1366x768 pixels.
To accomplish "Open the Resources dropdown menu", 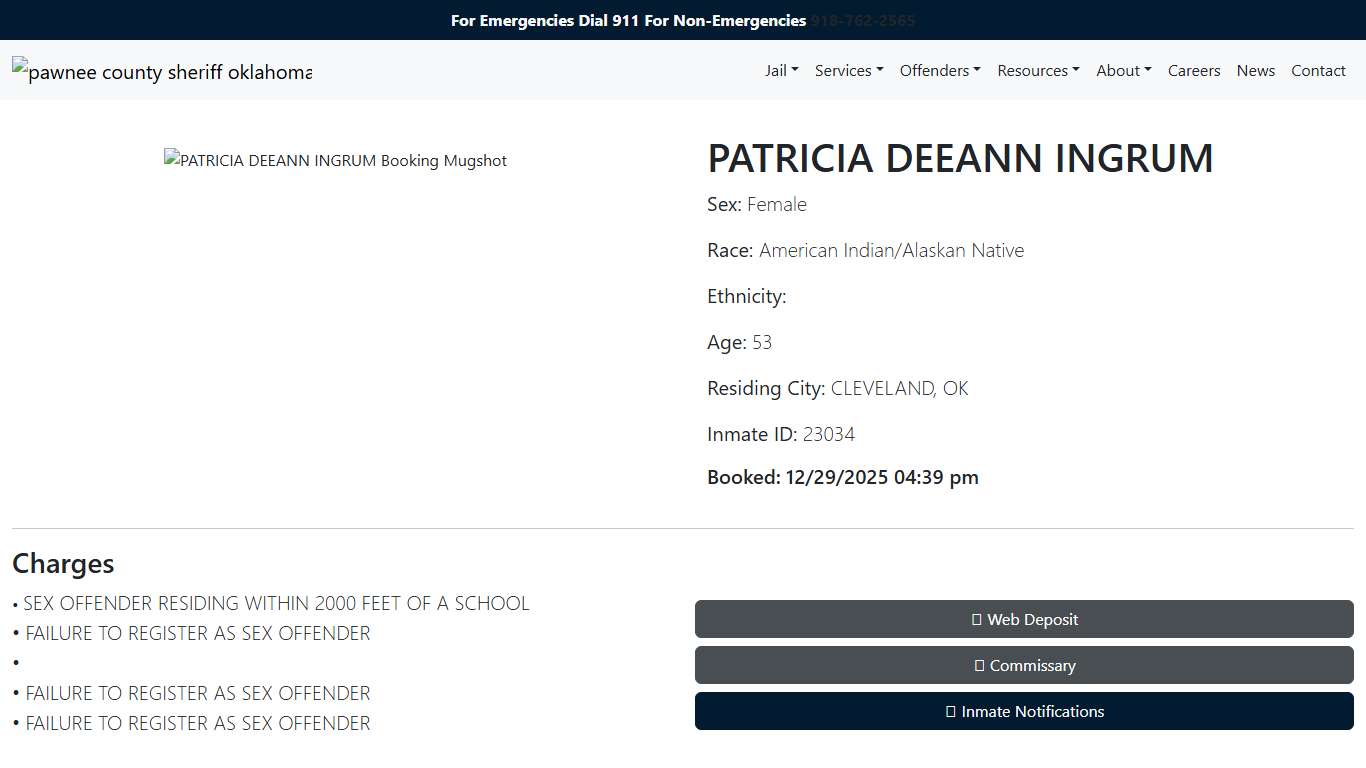I will point(1037,70).
